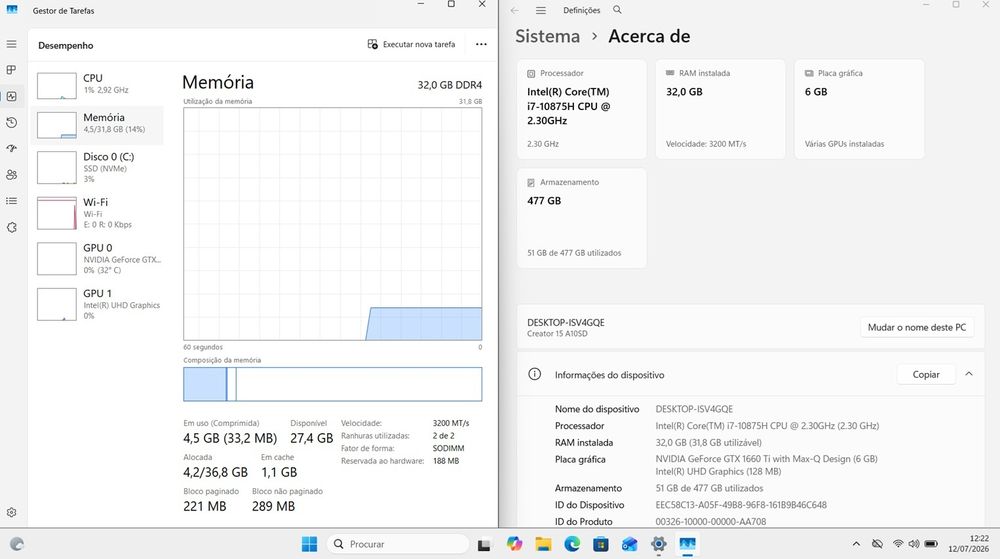Click ID do Dispositivo value
1000x559 pixels.
pos(741,505)
